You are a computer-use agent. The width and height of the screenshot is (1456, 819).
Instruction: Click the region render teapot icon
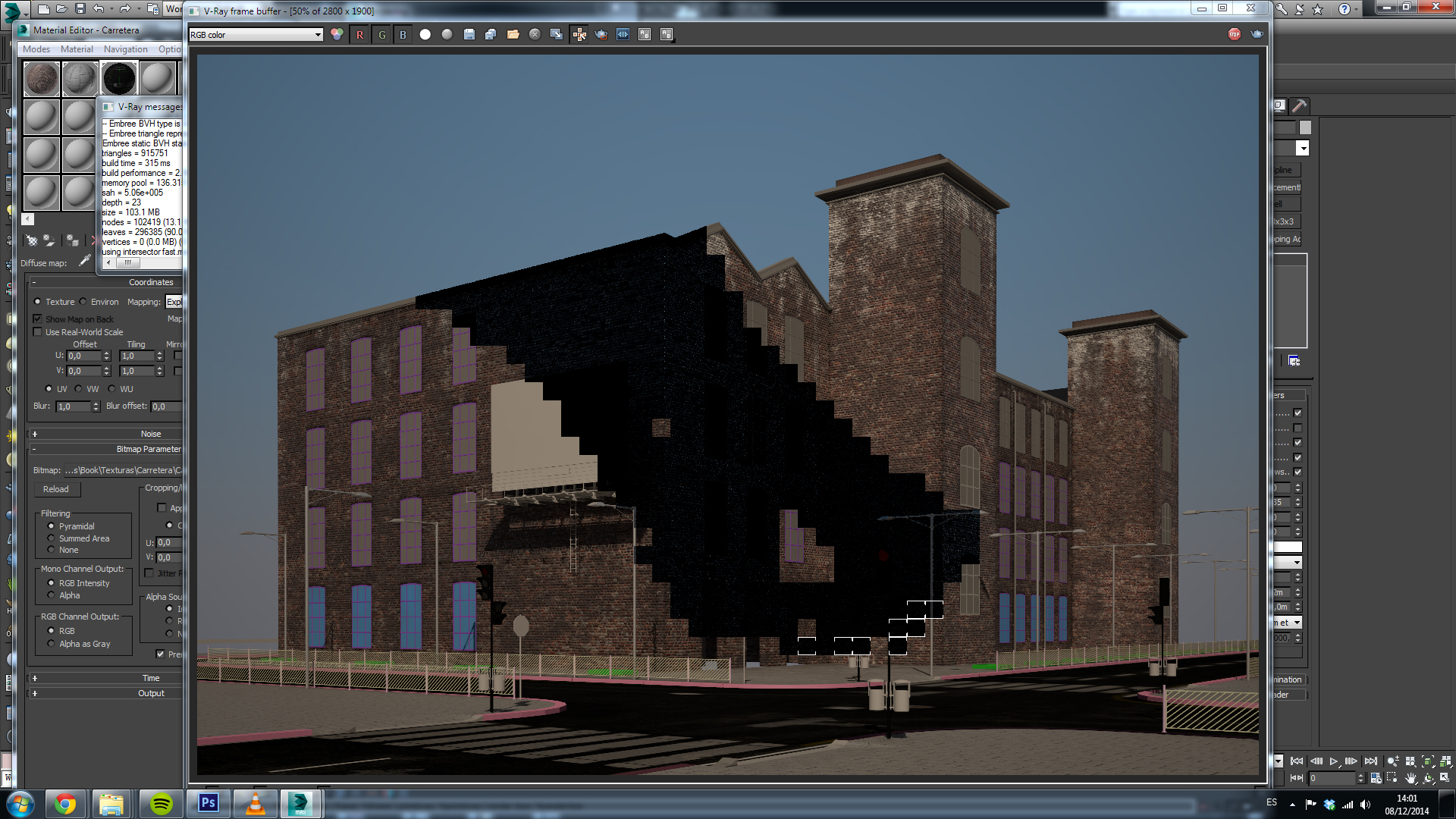[601, 35]
